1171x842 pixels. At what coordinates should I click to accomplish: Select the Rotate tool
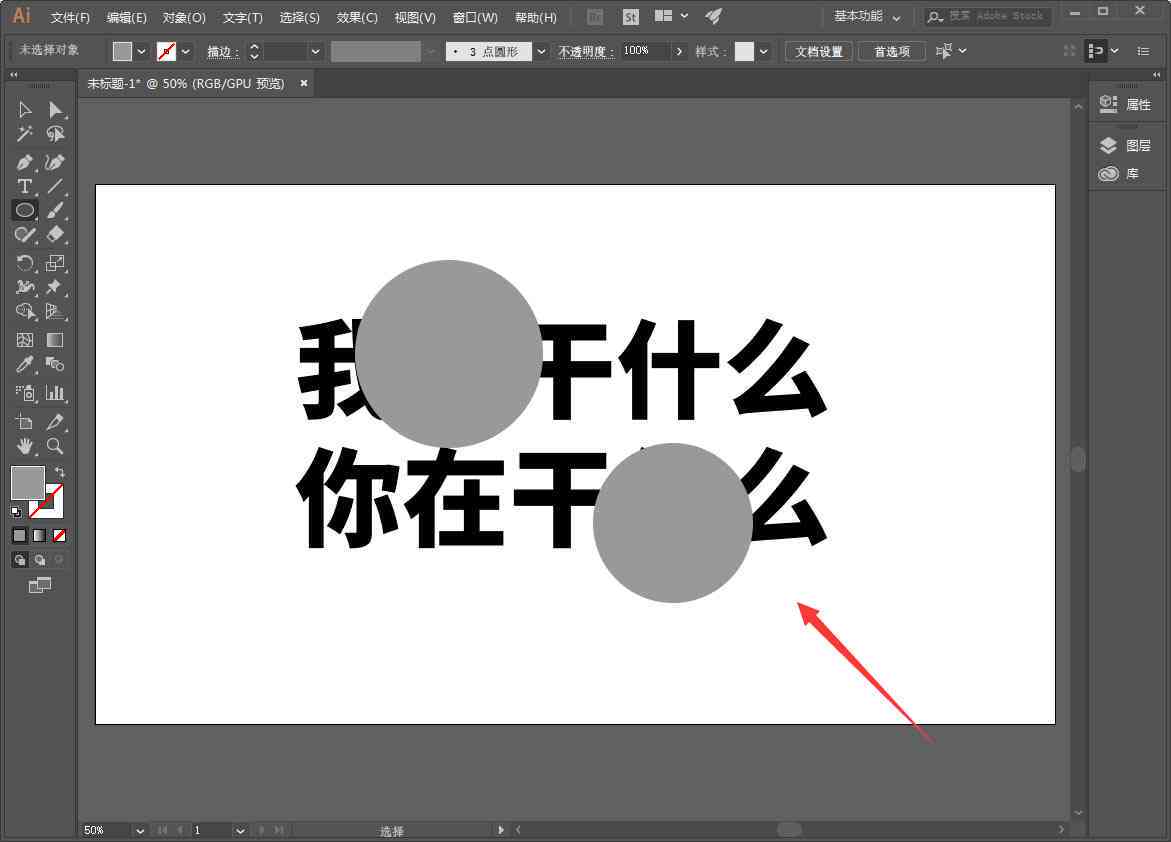pyautogui.click(x=25, y=263)
